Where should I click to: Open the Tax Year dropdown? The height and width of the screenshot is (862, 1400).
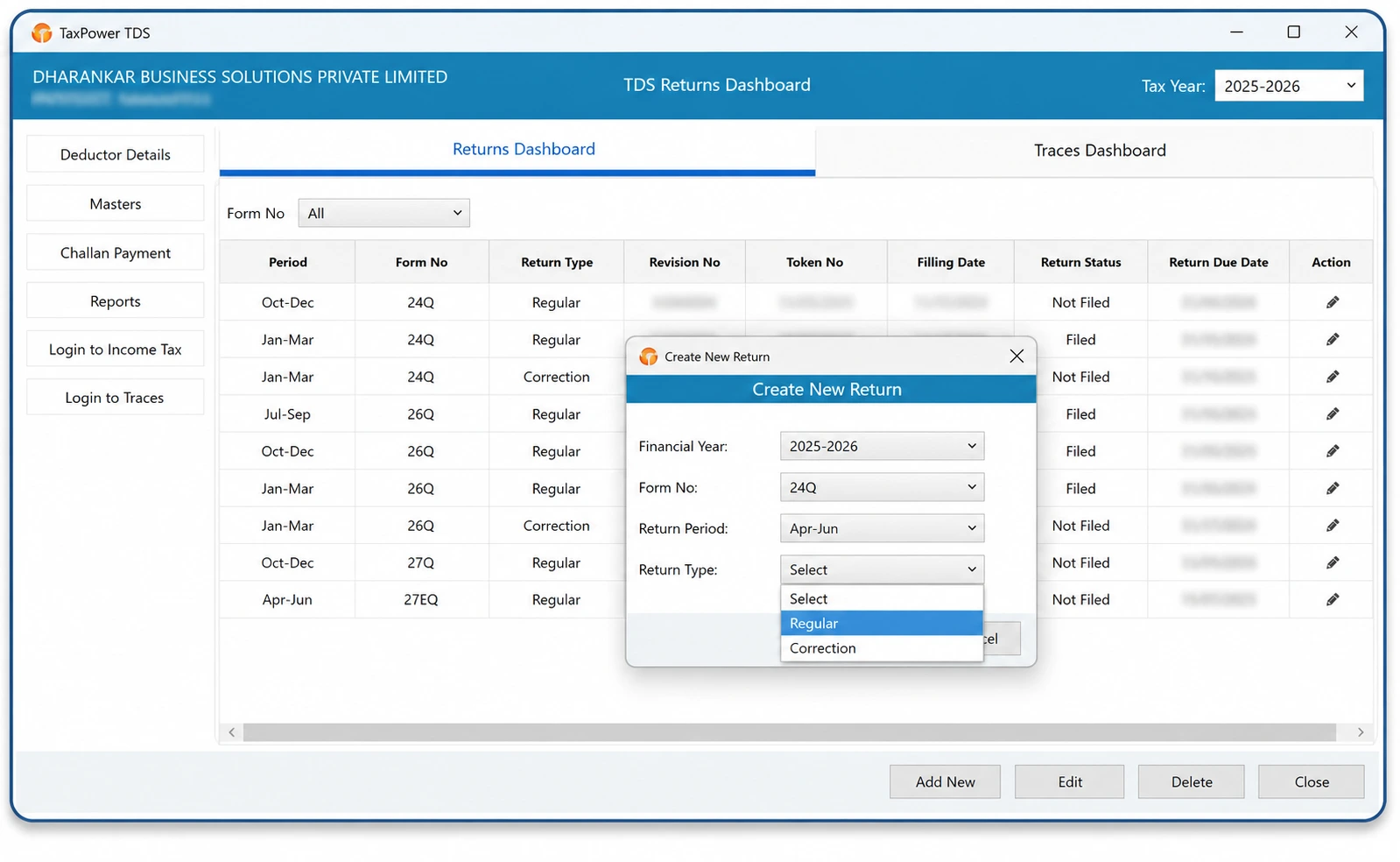click(x=1289, y=86)
